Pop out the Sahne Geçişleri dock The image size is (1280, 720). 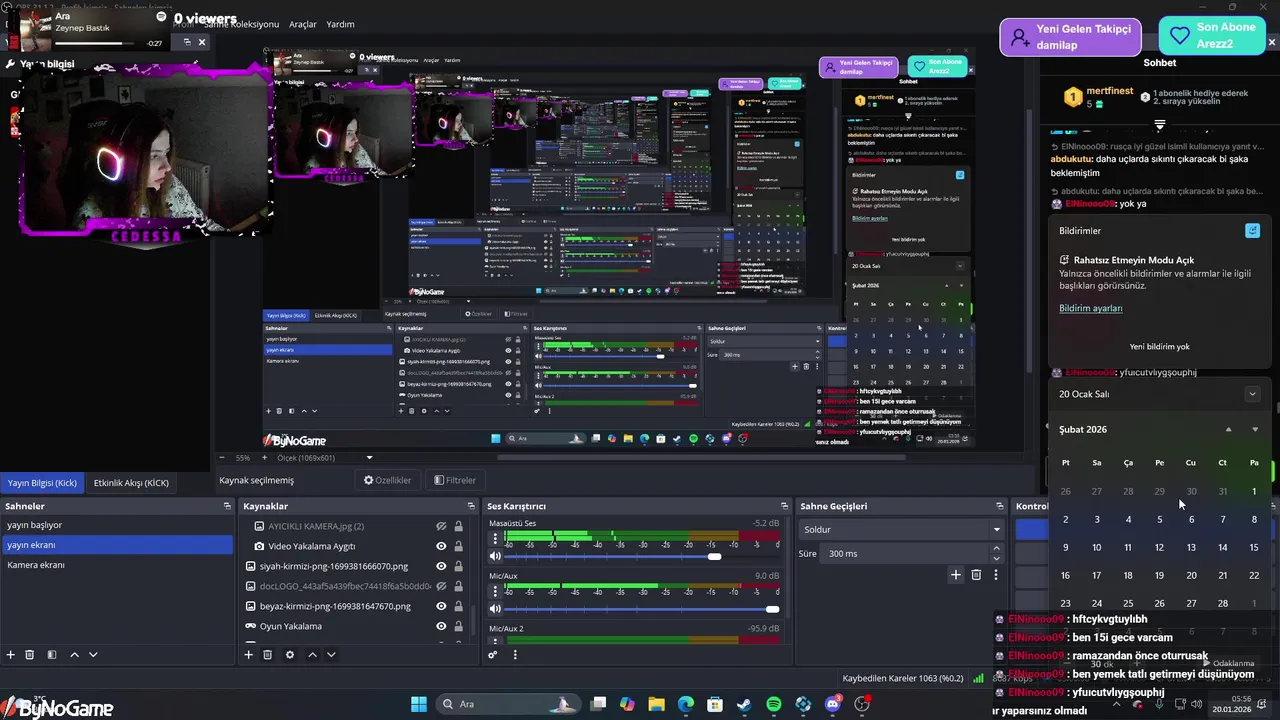tap(999, 506)
